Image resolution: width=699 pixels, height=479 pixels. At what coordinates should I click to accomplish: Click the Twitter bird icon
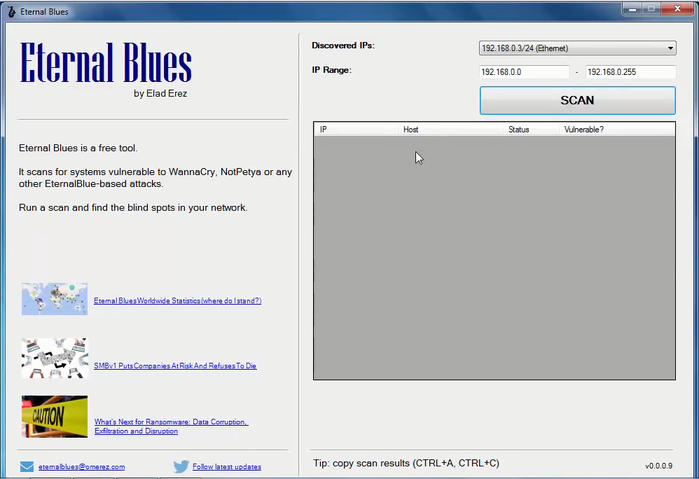pos(181,467)
